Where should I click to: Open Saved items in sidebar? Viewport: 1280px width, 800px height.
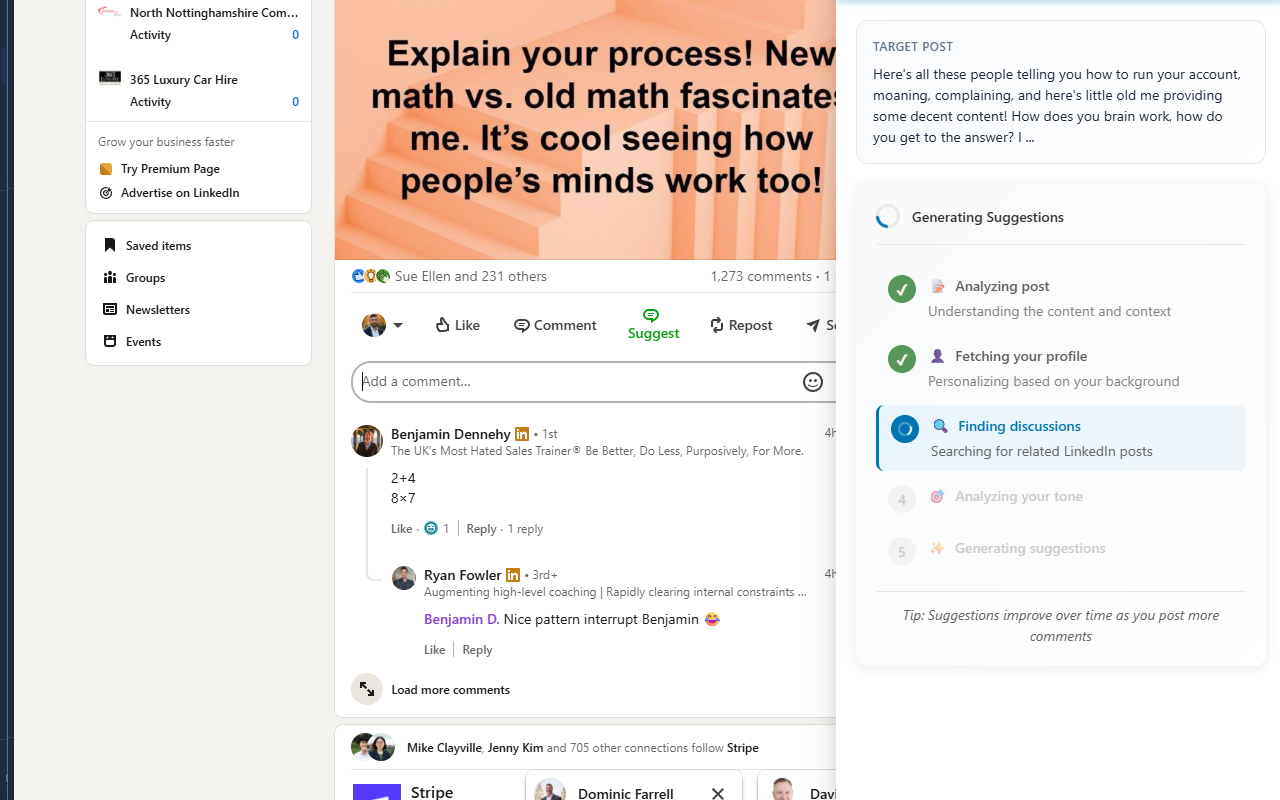[158, 245]
